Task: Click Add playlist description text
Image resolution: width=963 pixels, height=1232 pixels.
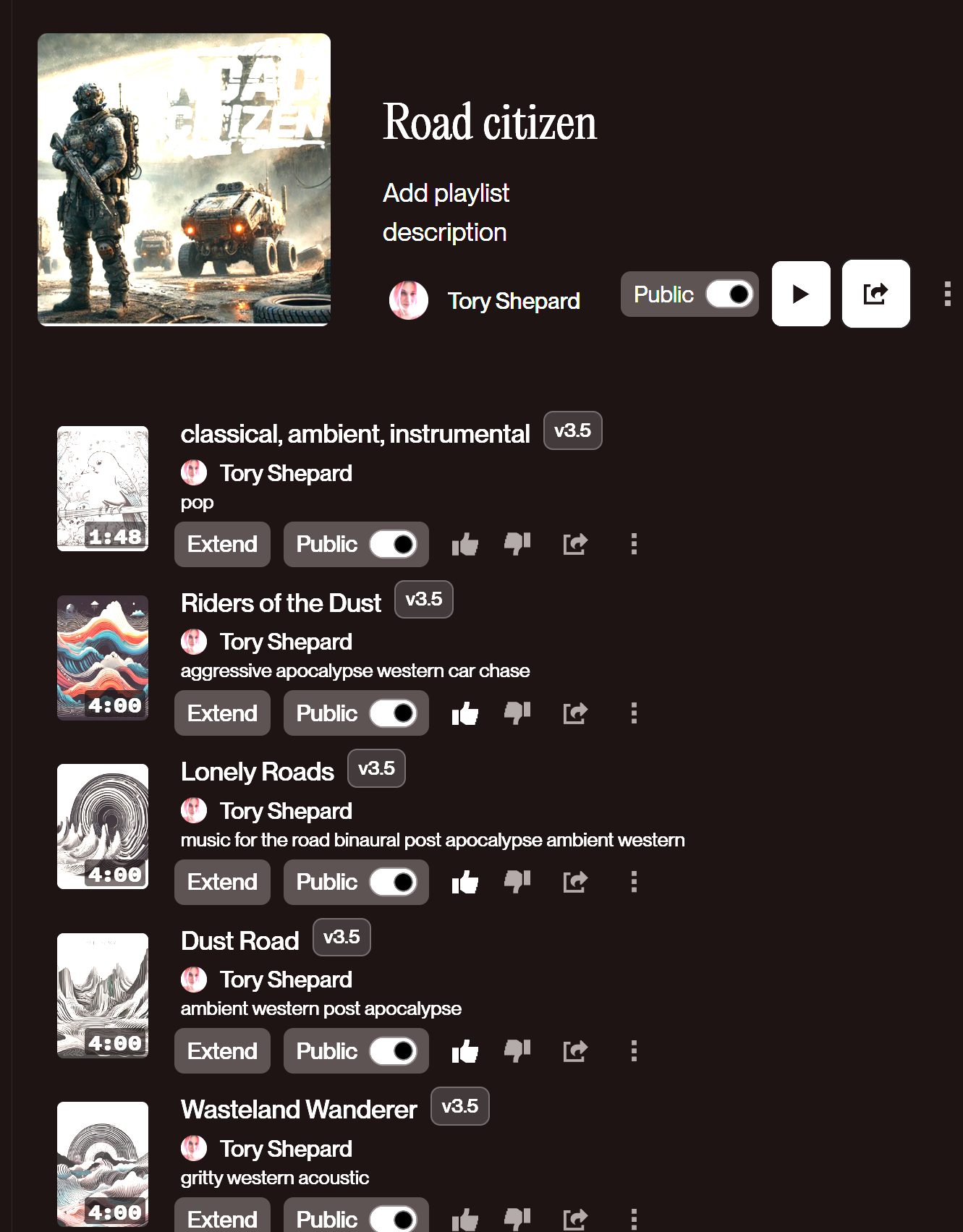Action: click(446, 213)
